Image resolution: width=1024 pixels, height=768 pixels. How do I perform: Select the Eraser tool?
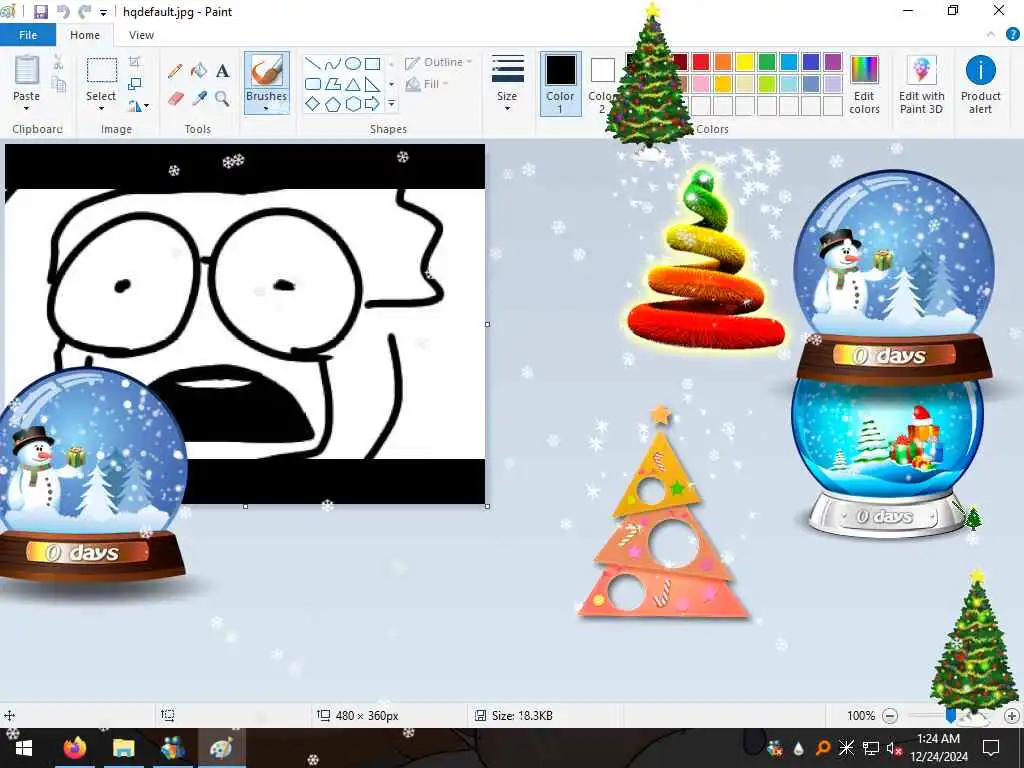[175, 99]
